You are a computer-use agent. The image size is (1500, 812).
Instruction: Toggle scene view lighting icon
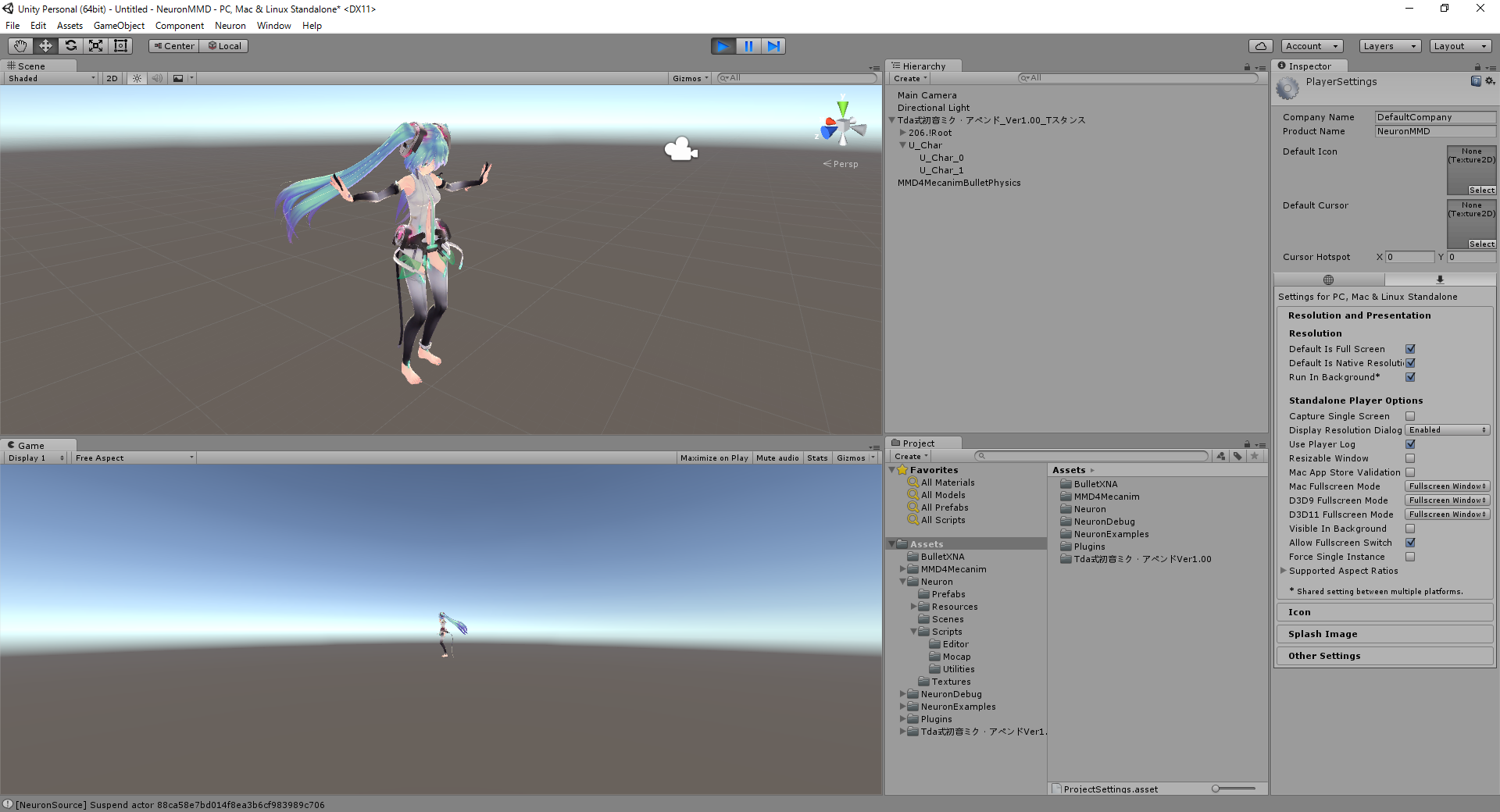[137, 78]
